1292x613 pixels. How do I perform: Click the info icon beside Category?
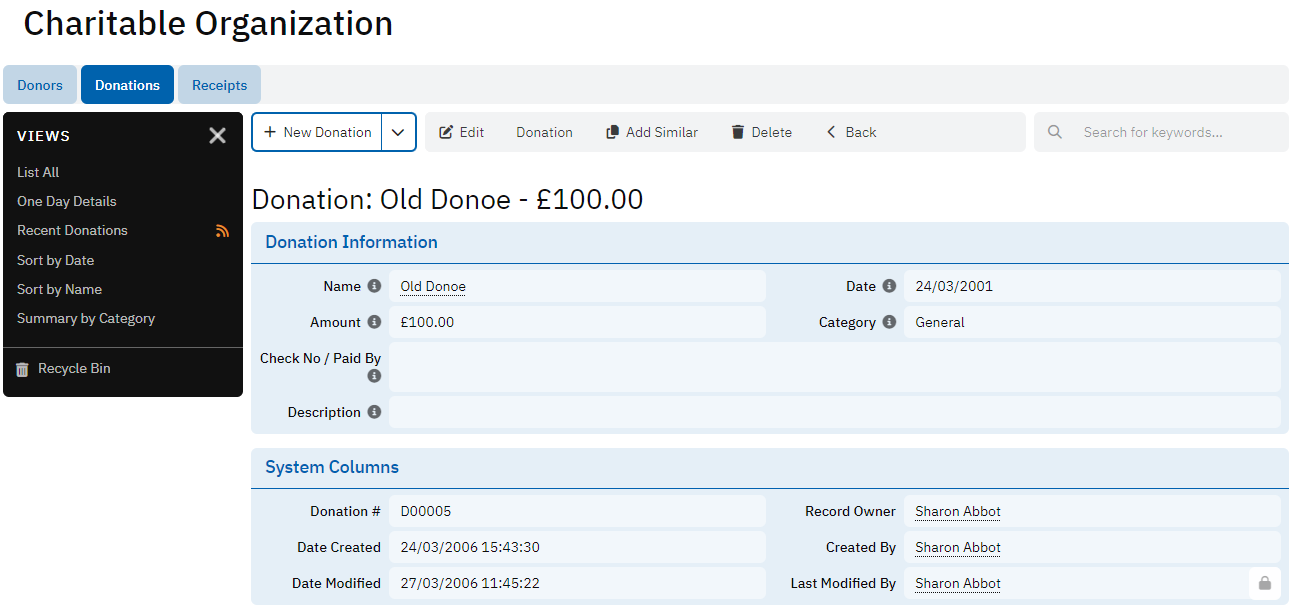pos(889,322)
